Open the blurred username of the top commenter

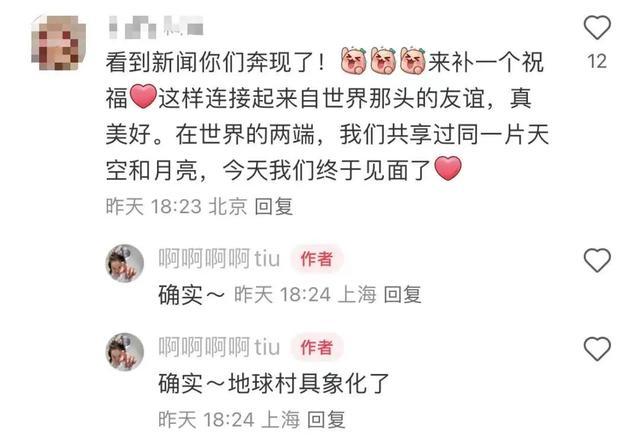pyautogui.click(x=157, y=27)
